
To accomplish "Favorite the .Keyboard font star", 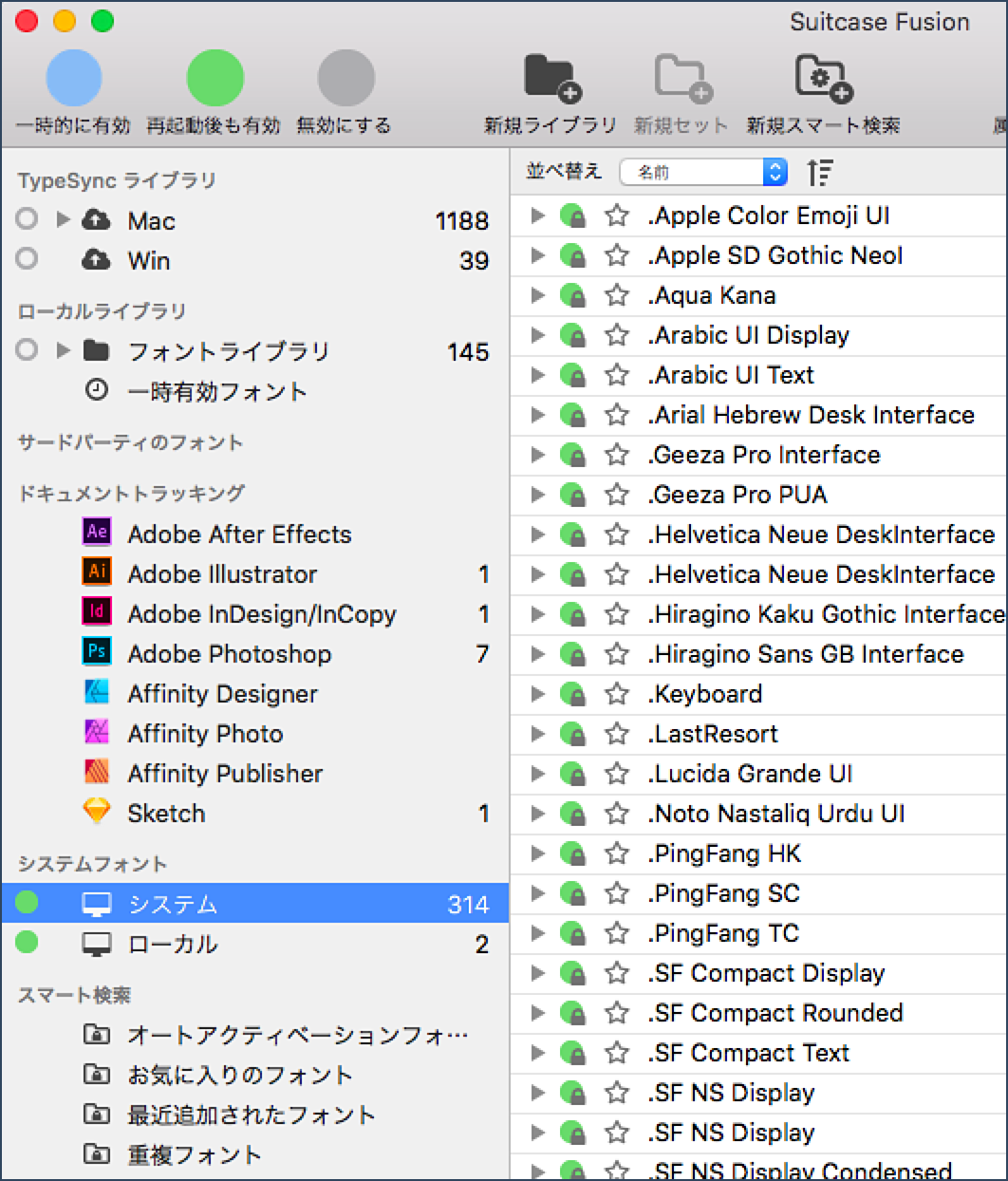I will click(x=617, y=694).
